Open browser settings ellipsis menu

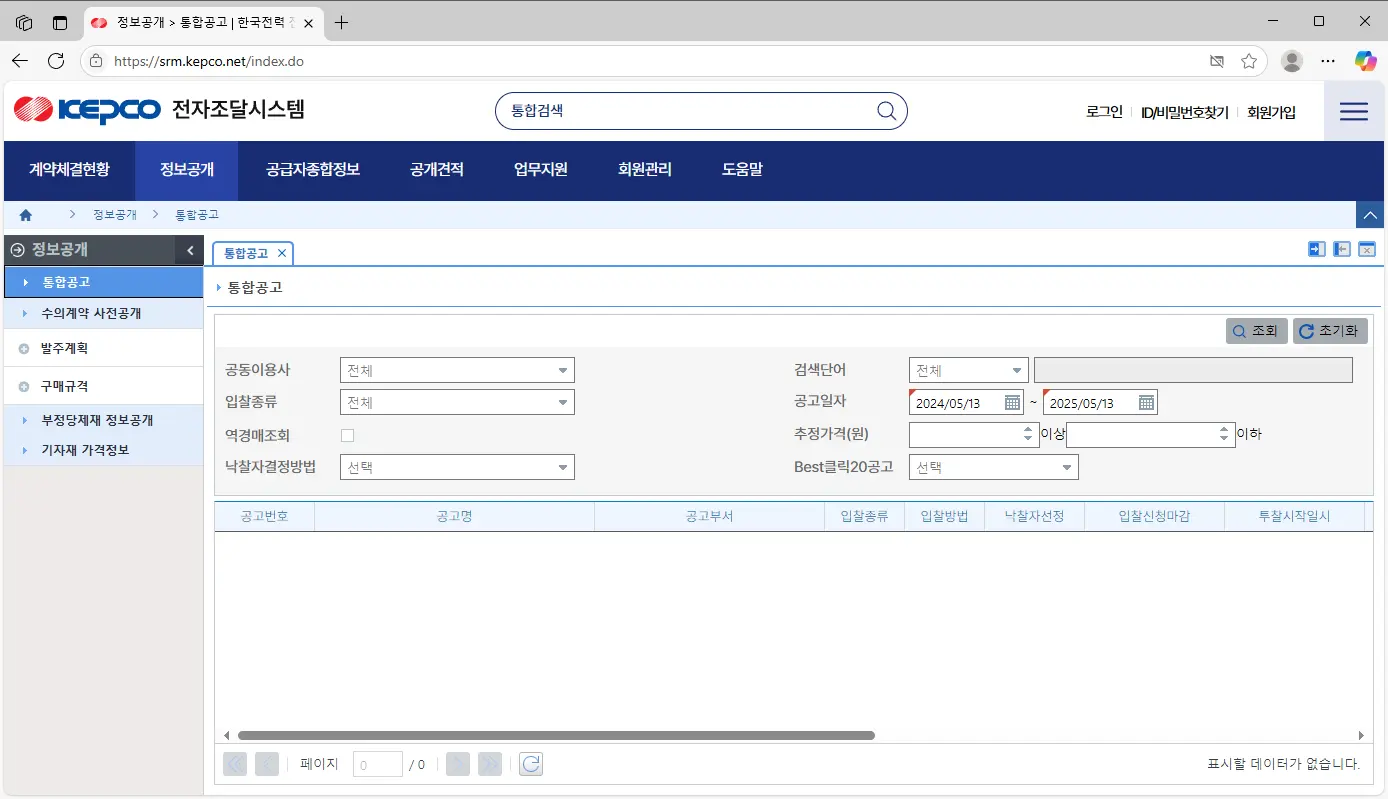[x=1328, y=61]
